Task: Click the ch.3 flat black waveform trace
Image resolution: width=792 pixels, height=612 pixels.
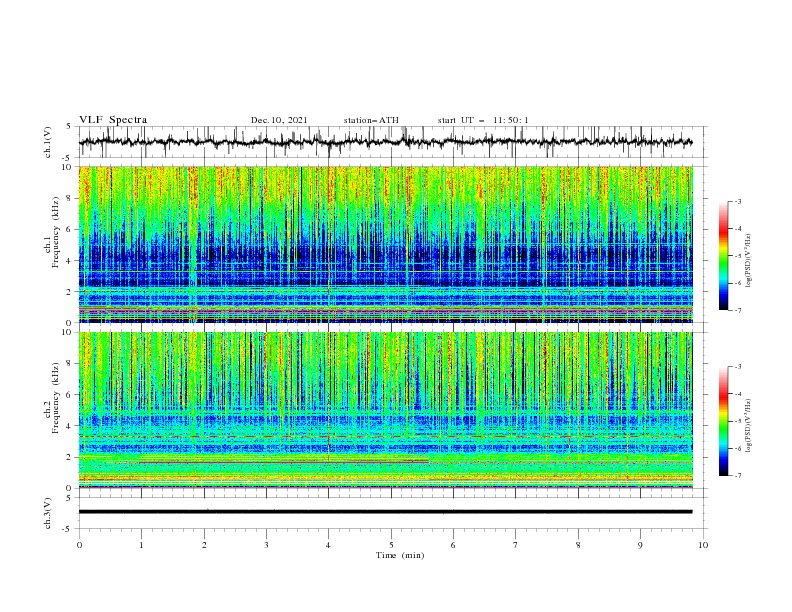Action: tap(385, 512)
